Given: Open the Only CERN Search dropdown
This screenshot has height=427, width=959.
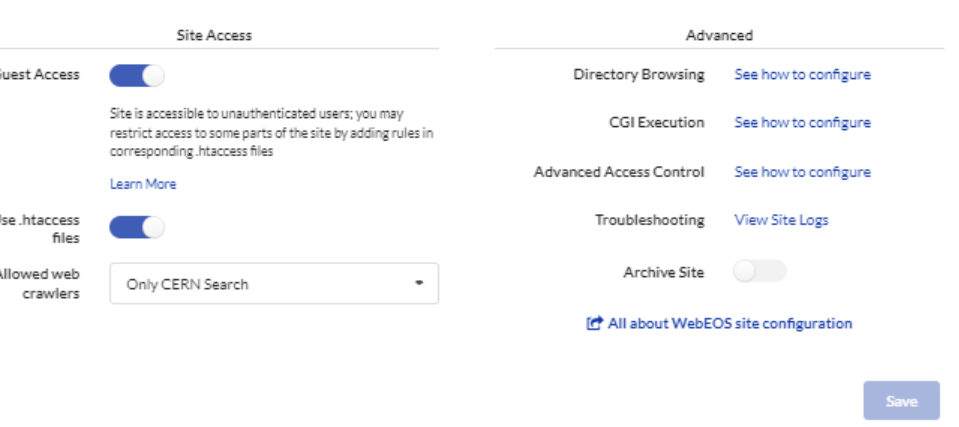Looking at the screenshot, I should (274, 284).
